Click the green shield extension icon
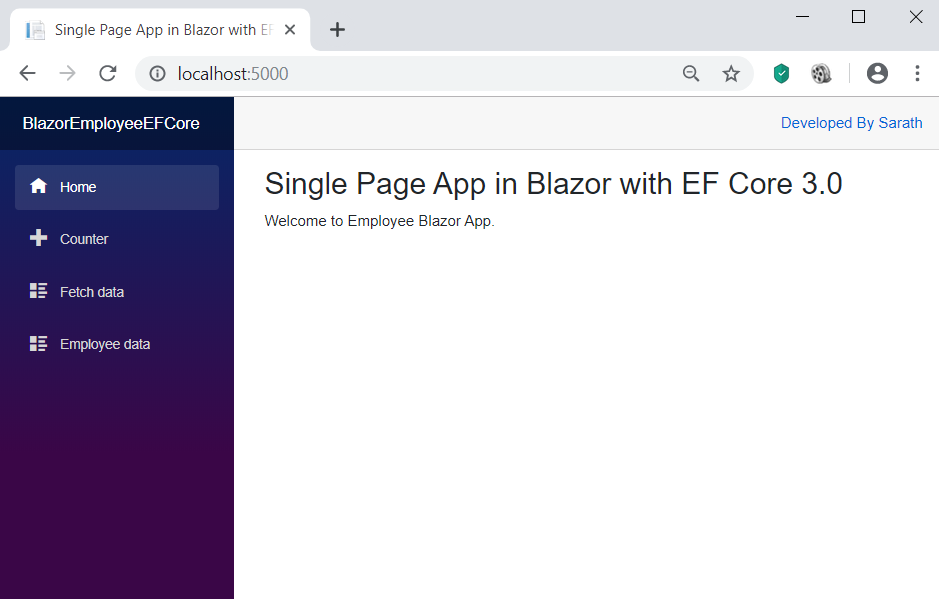 coord(781,74)
